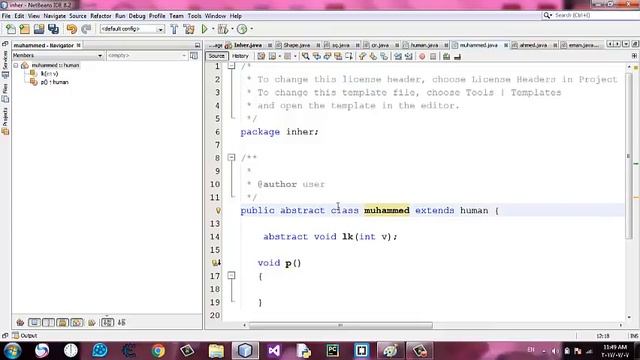
Task: Open the default config dropdown
Action: click(132, 29)
